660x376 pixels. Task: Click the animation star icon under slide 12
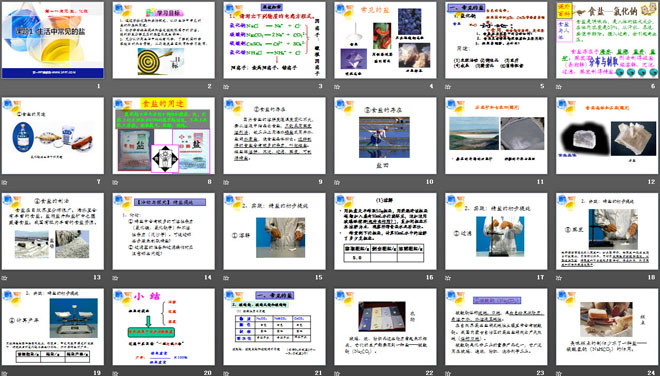(559, 182)
